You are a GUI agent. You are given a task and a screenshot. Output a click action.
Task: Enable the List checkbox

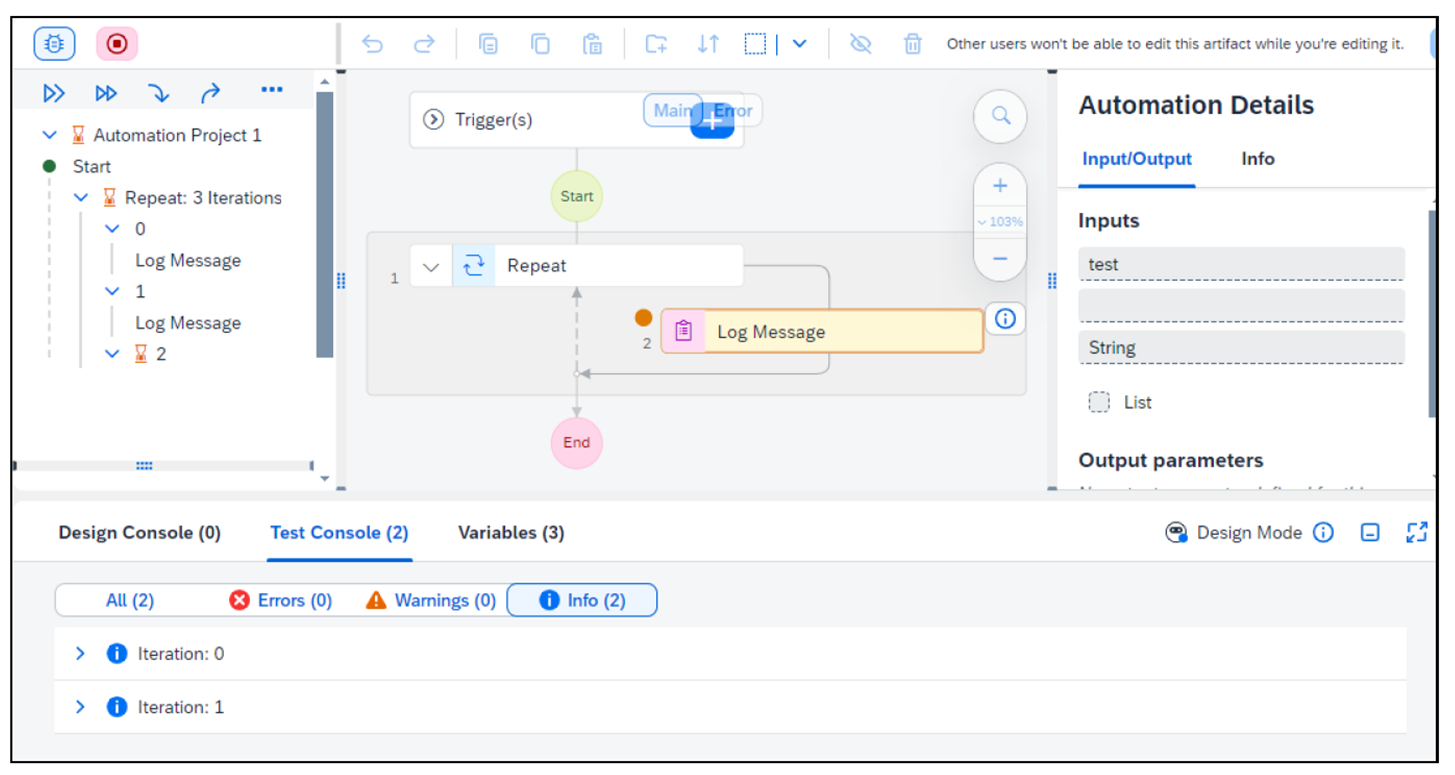pos(1099,402)
